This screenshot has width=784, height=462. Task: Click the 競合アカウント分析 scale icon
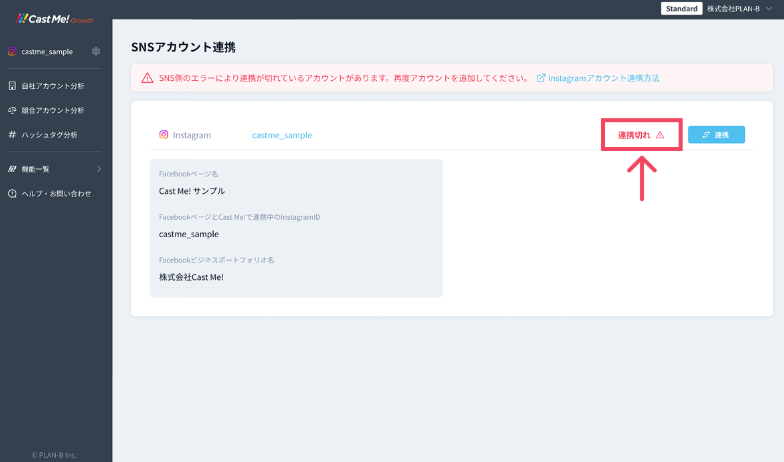coord(12,110)
